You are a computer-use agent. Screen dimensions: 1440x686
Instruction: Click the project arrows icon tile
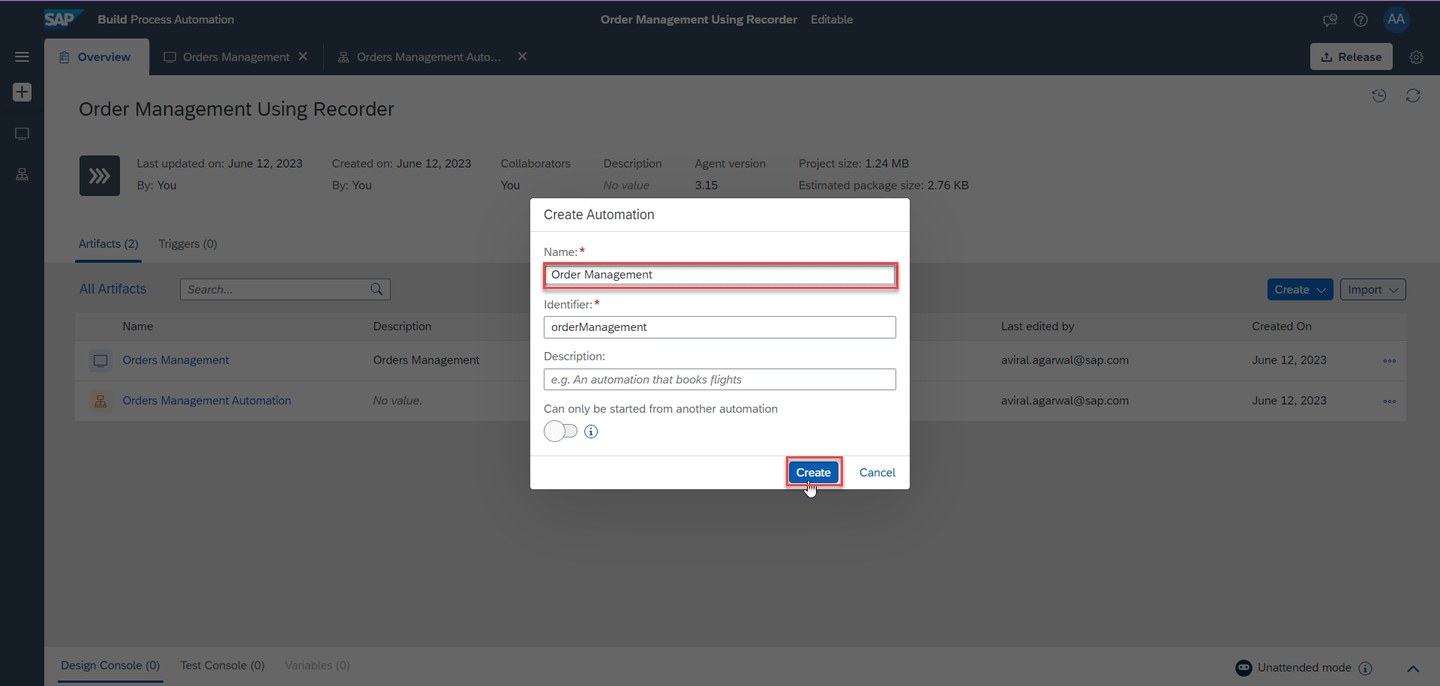(99, 175)
